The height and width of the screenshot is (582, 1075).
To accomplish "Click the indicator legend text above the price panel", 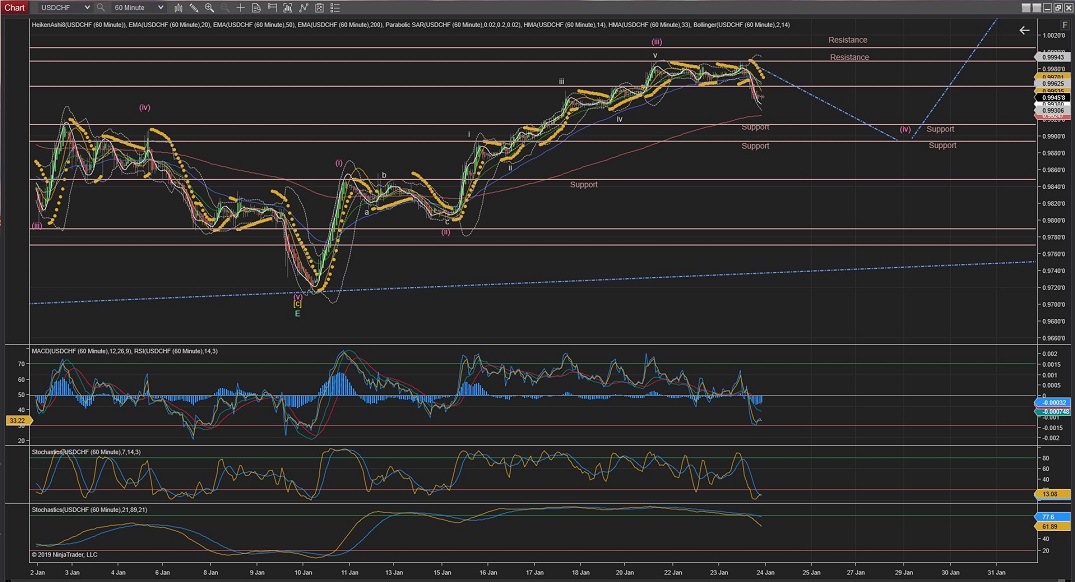I will (x=411, y=25).
